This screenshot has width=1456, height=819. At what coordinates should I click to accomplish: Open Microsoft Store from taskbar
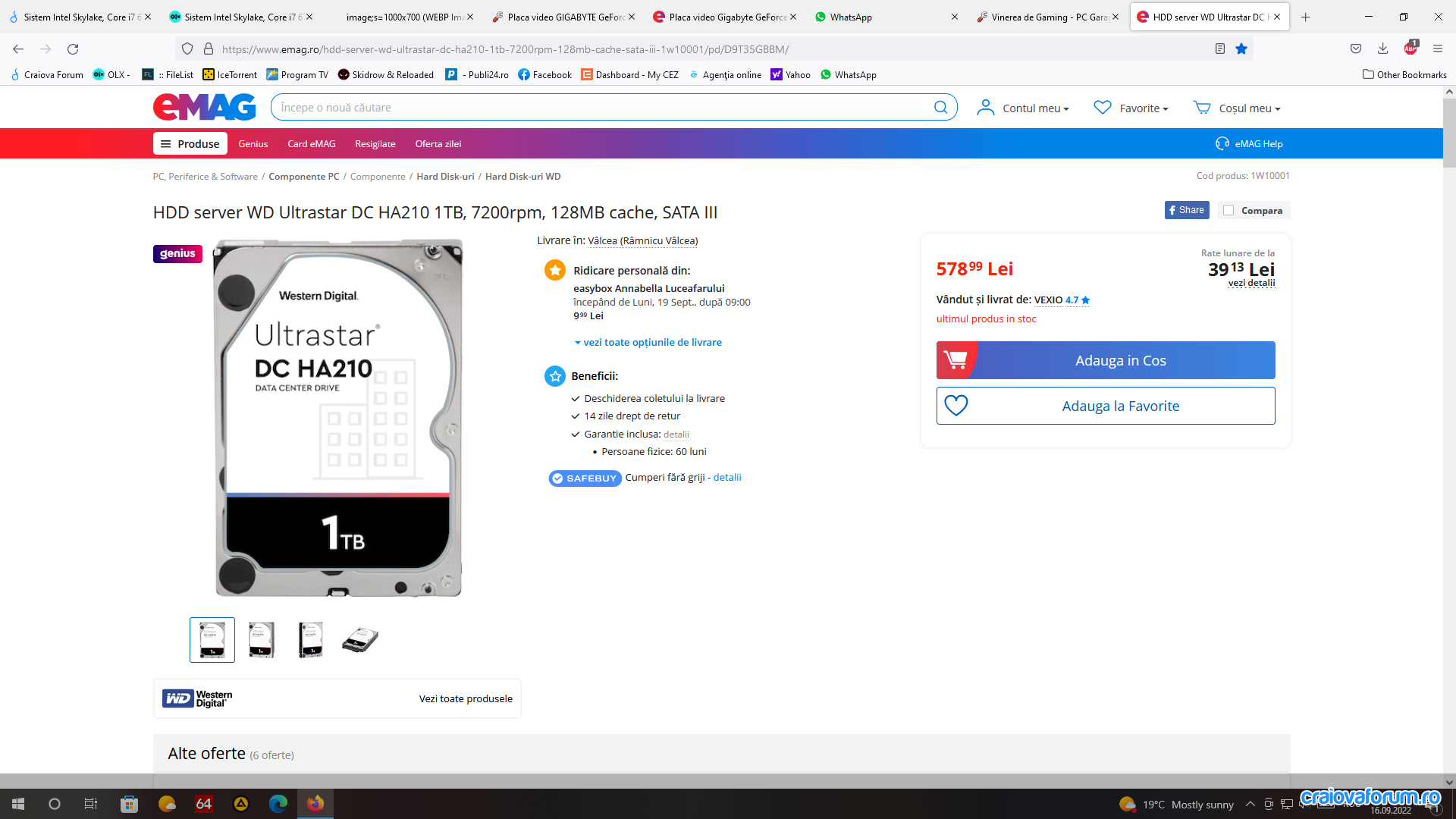pyautogui.click(x=129, y=804)
